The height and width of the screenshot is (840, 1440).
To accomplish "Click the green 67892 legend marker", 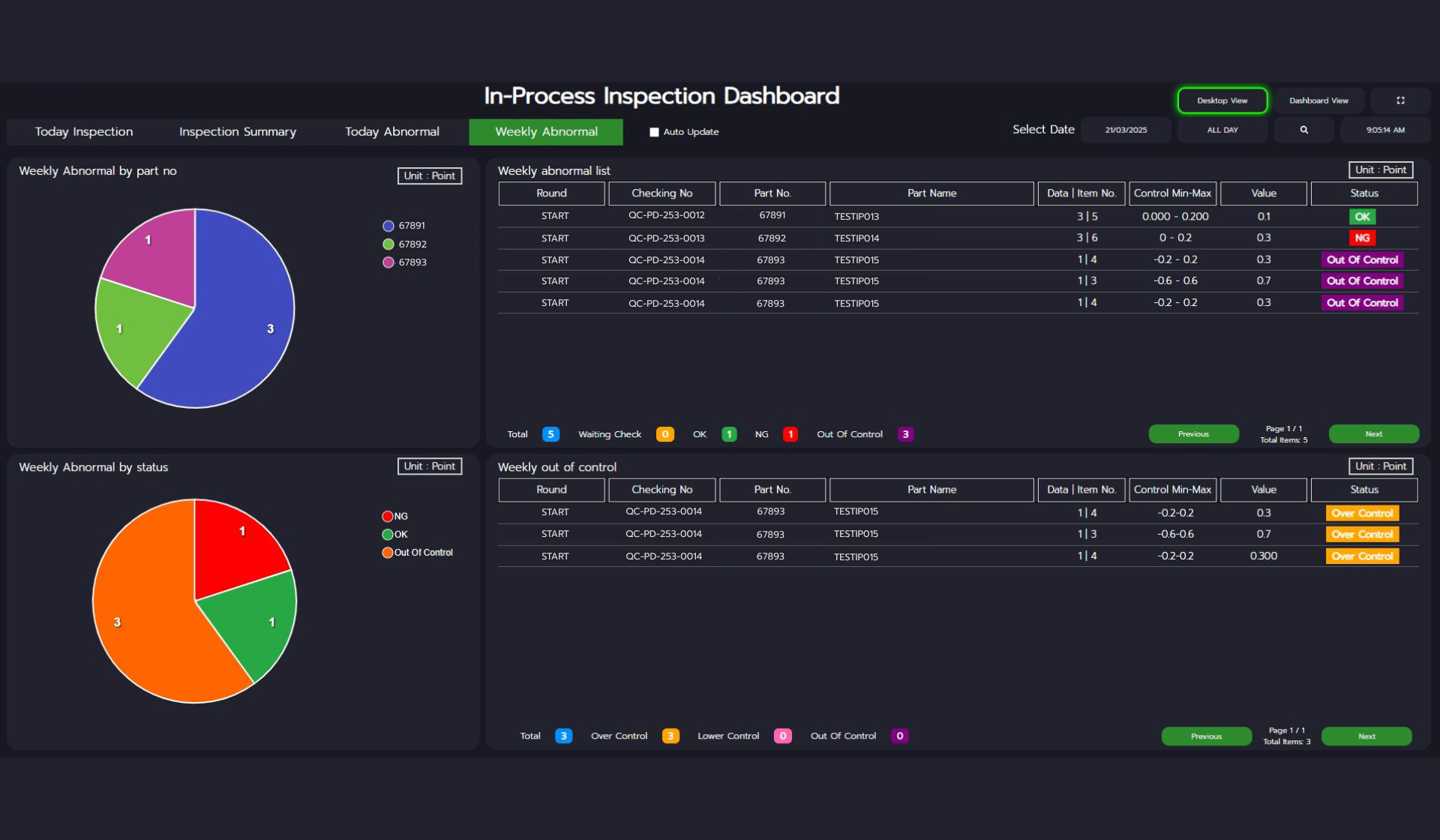I will [388, 244].
